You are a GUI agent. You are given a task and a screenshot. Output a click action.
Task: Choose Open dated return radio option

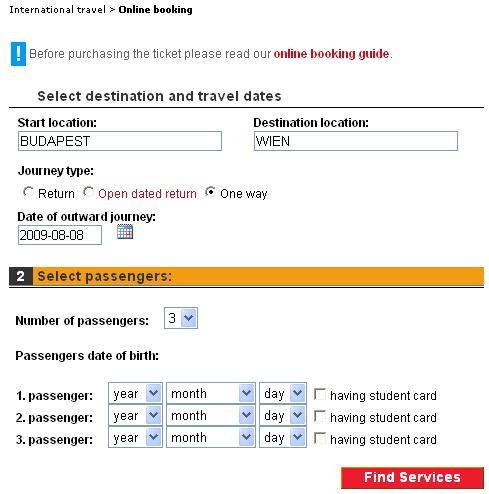click(x=88, y=192)
